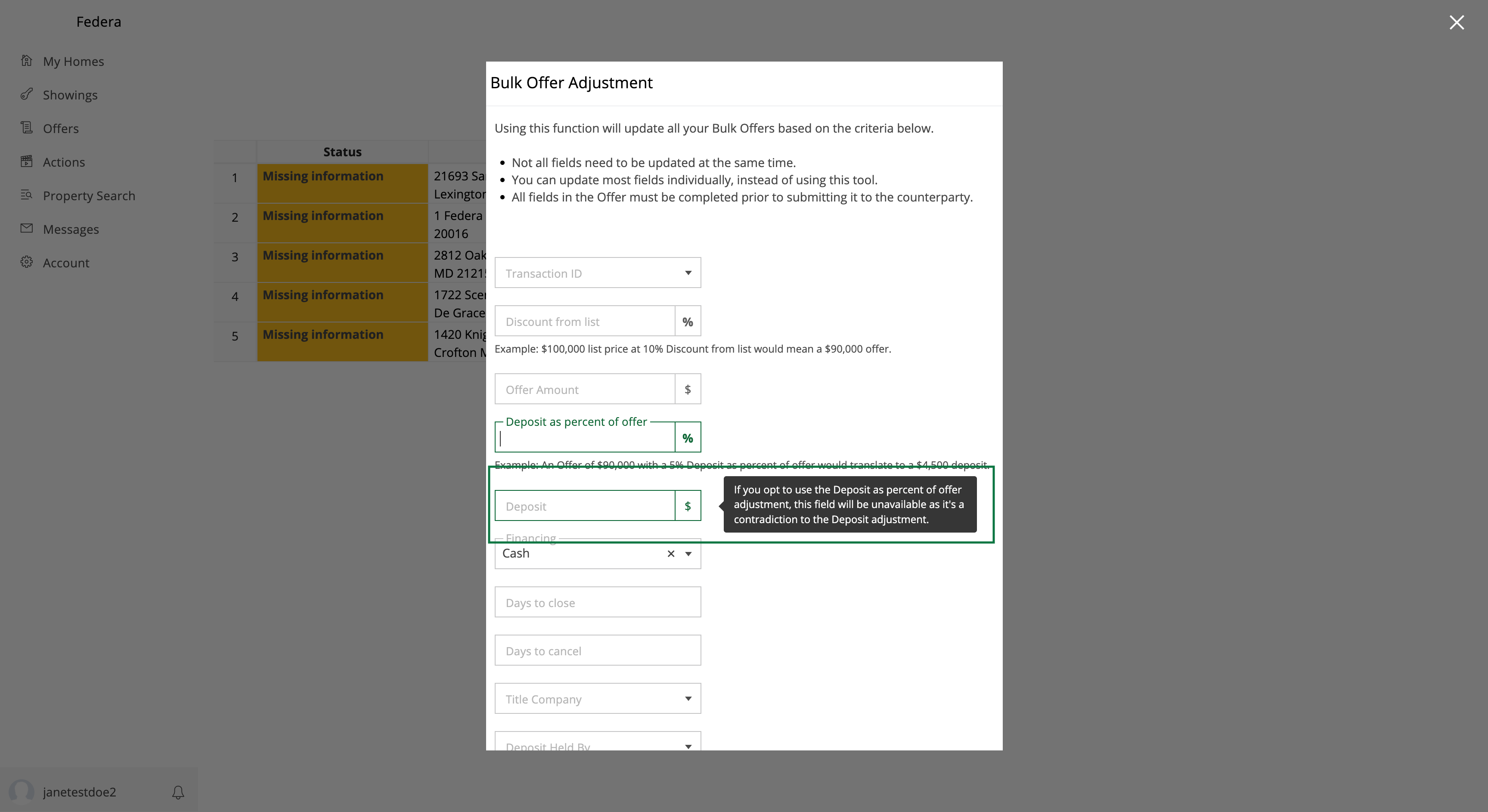Click the 2812 Oak address cell
This screenshot has width=1488, height=812.
458,263
